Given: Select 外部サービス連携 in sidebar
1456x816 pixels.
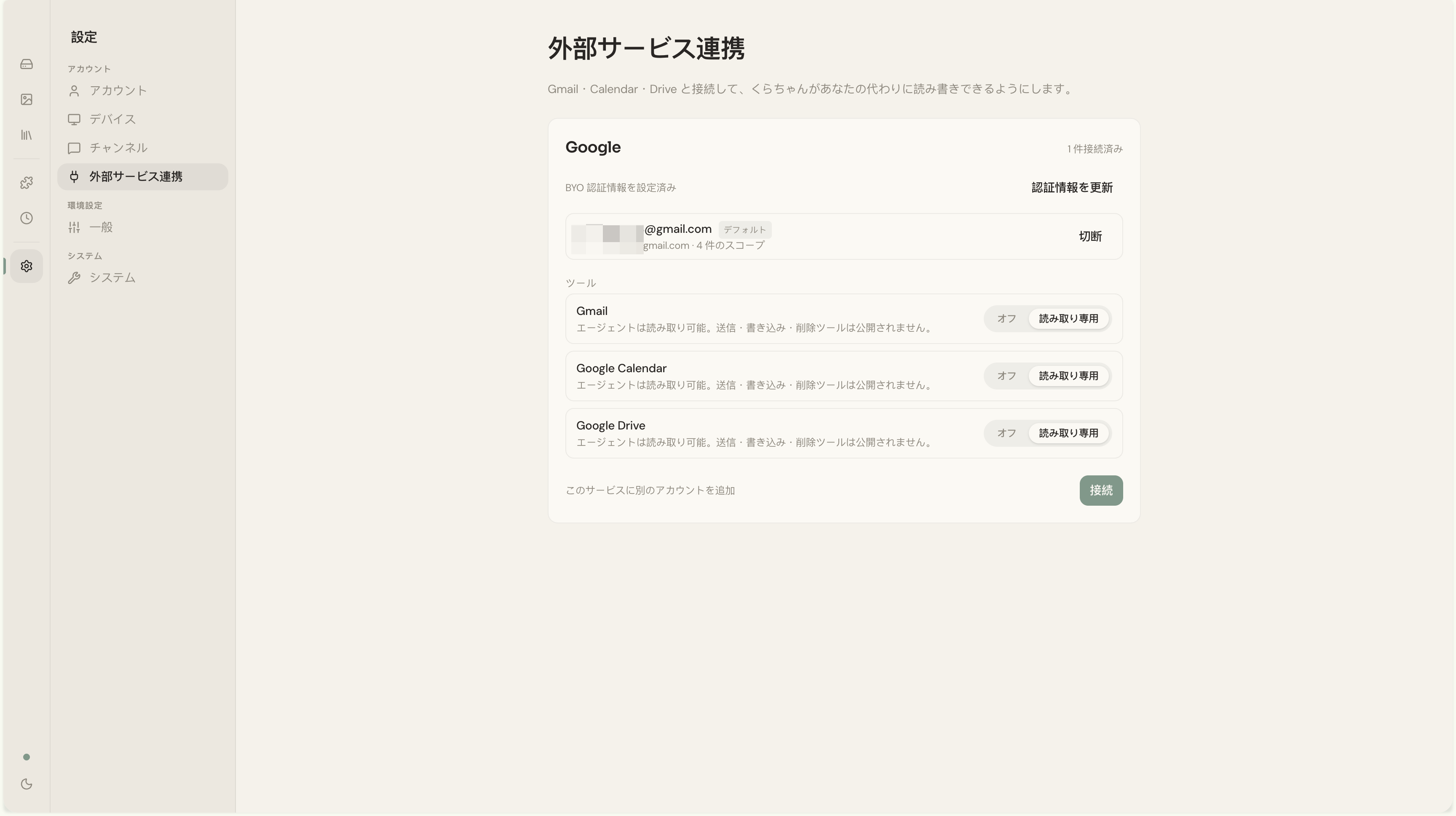Looking at the screenshot, I should click(142, 177).
